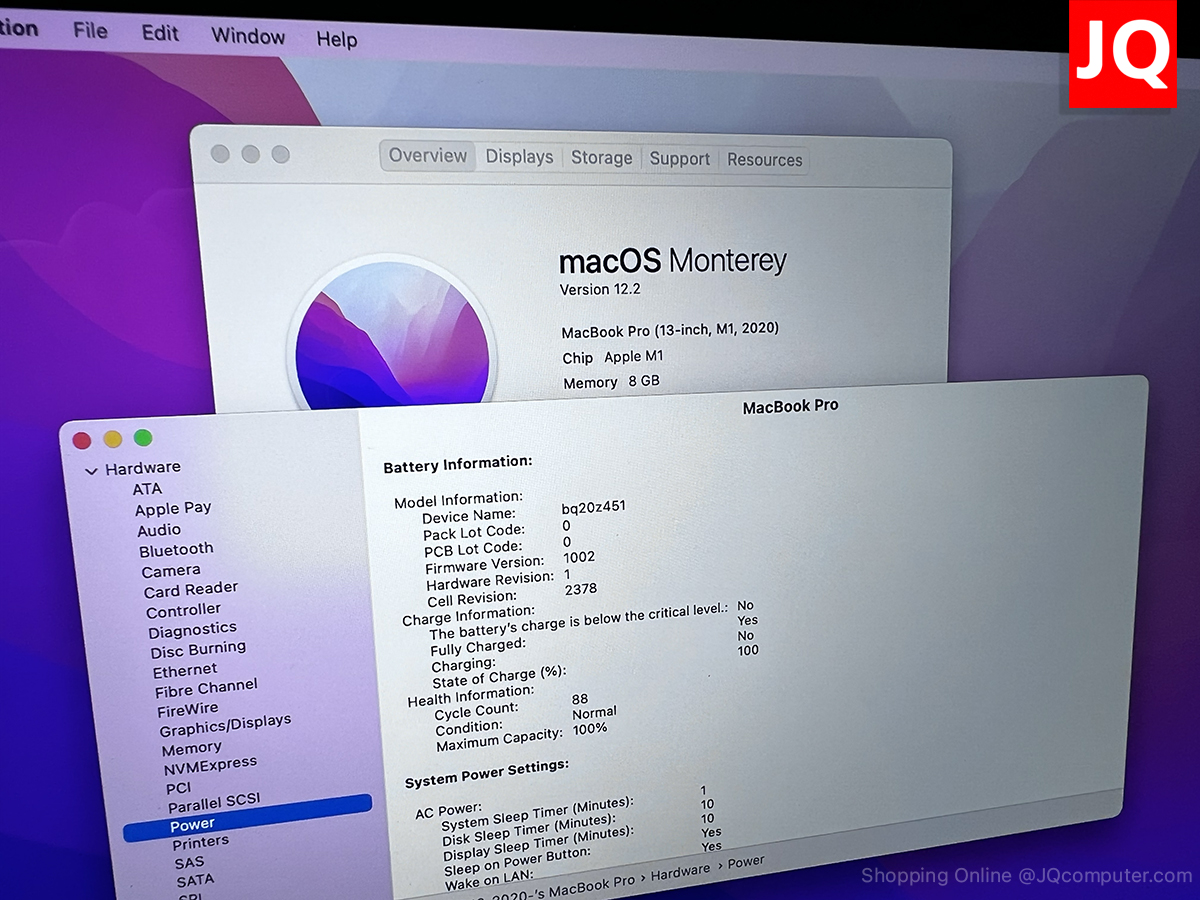Viewport: 1200px width, 900px height.
Task: Switch to the Displays tab
Action: click(x=519, y=157)
